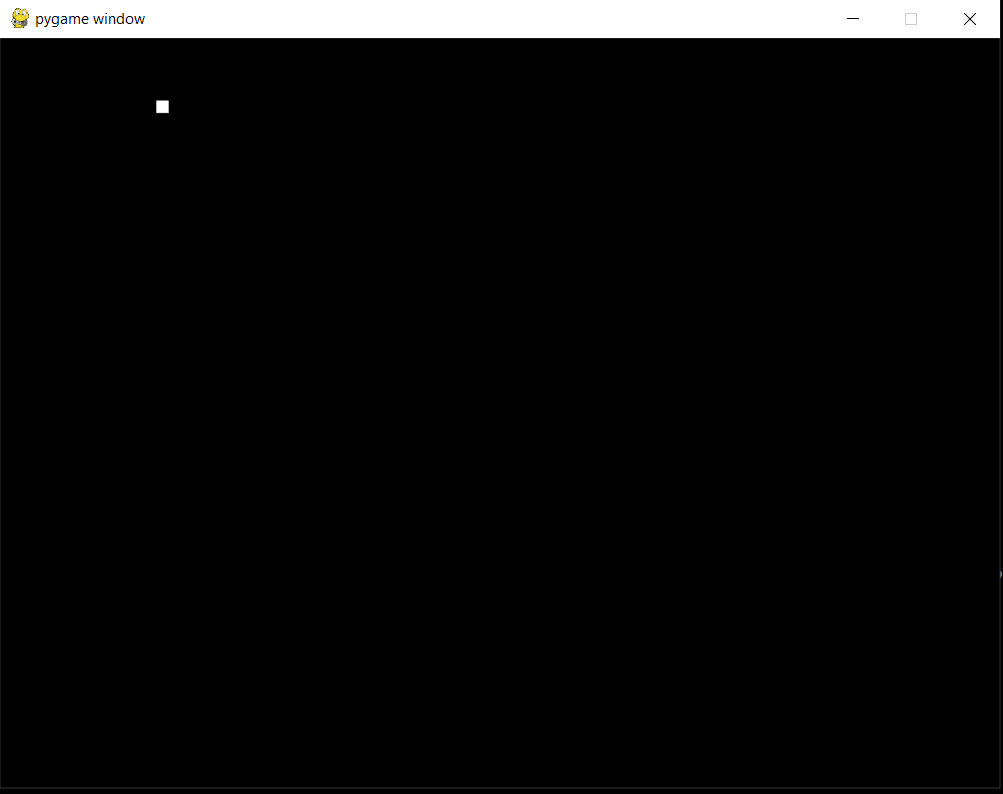Click the white square on the canvas

tap(163, 107)
